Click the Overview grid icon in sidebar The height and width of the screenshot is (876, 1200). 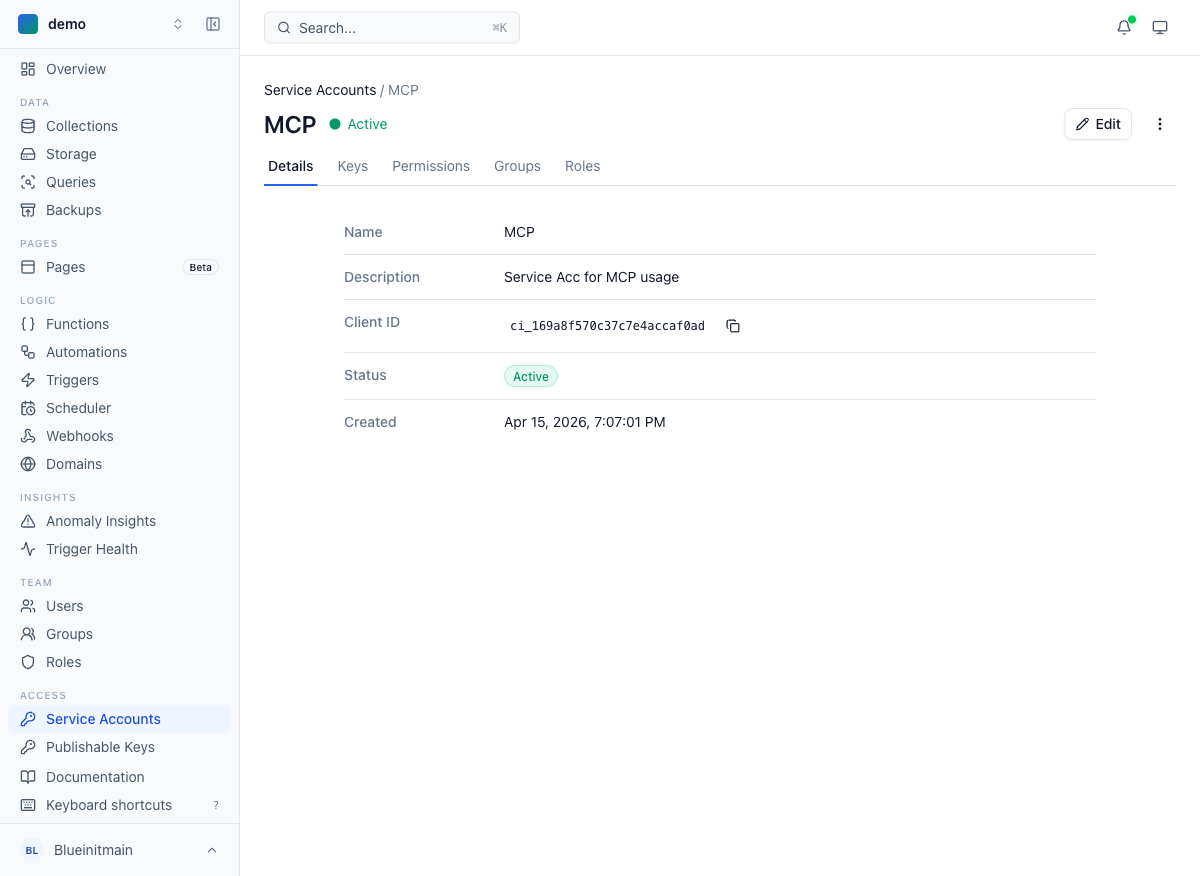(28, 69)
